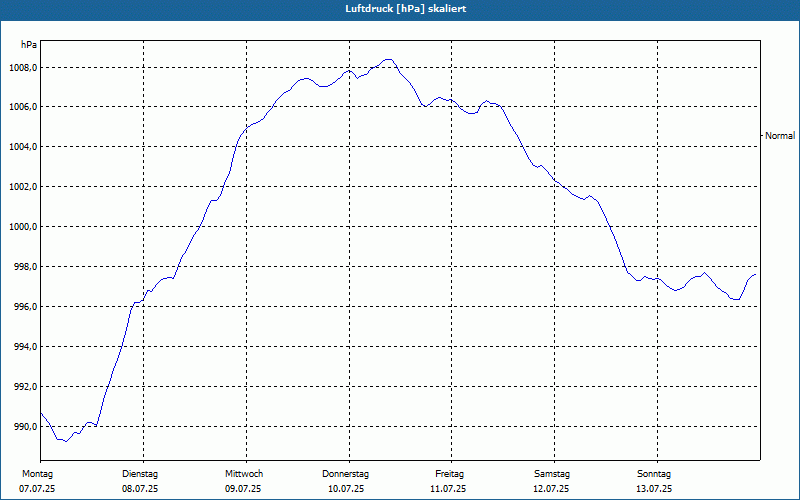This screenshot has width=800, height=500.
Task: Select the 1002,0 axis value
Action: pos(23,187)
